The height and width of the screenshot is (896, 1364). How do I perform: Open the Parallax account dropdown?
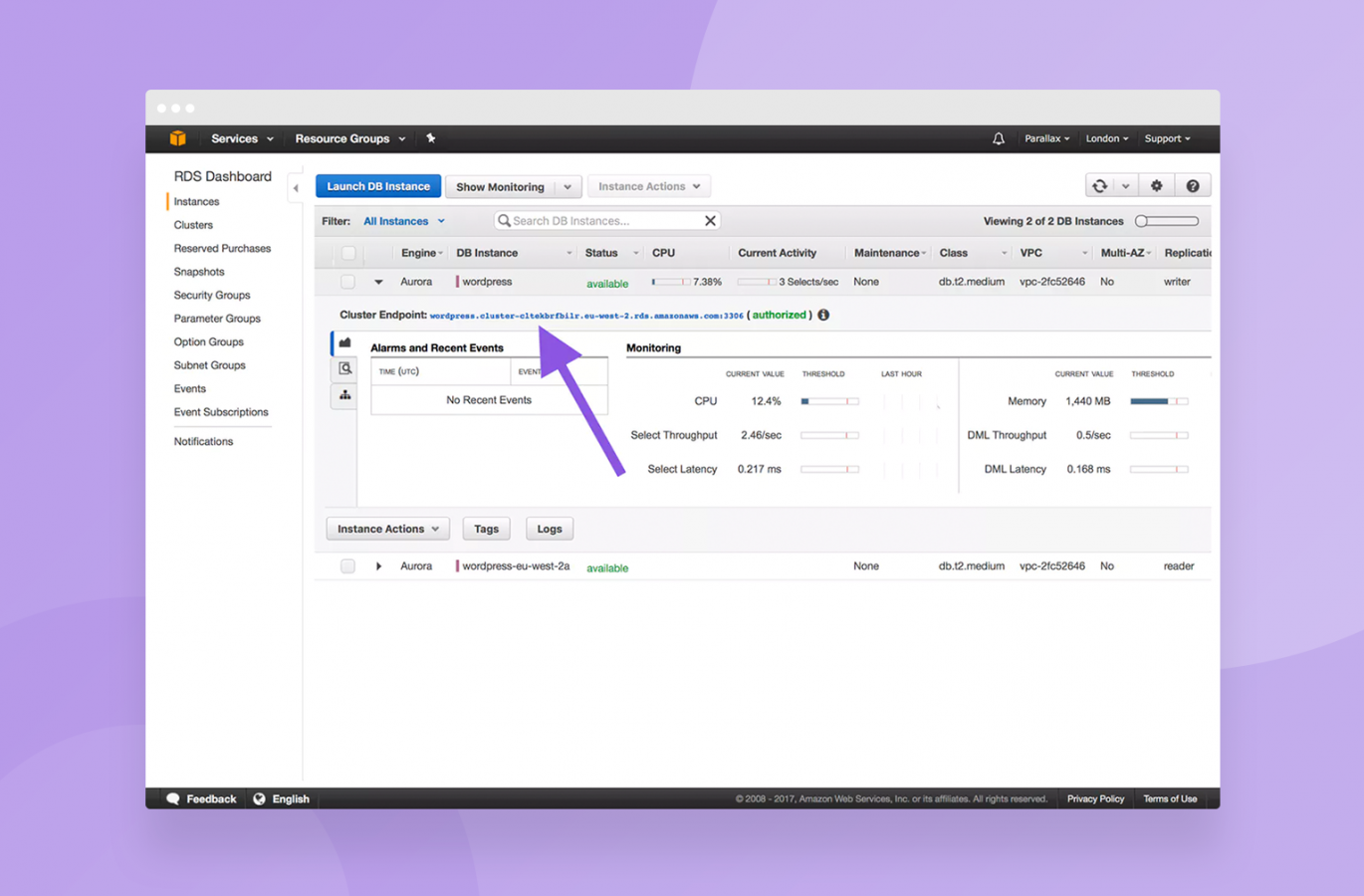pyautogui.click(x=1046, y=138)
